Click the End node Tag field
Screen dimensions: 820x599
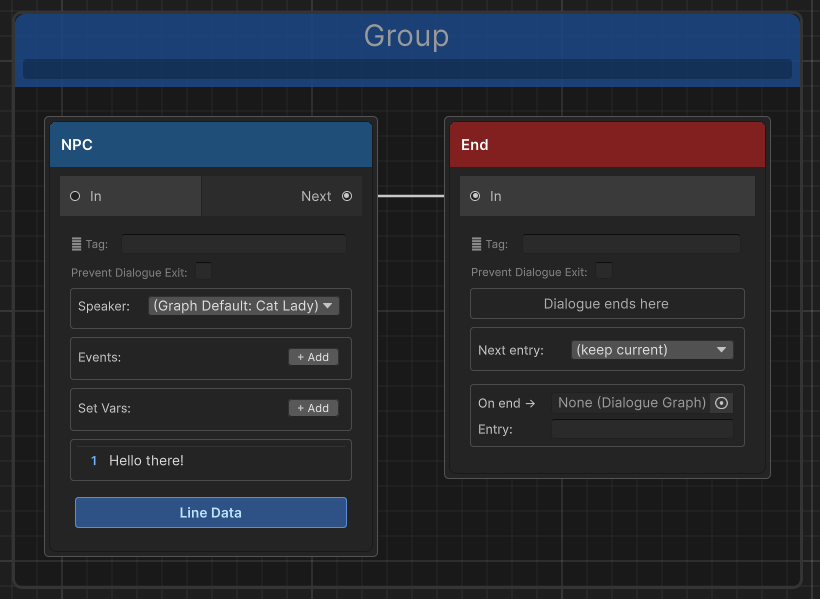[x=631, y=244]
